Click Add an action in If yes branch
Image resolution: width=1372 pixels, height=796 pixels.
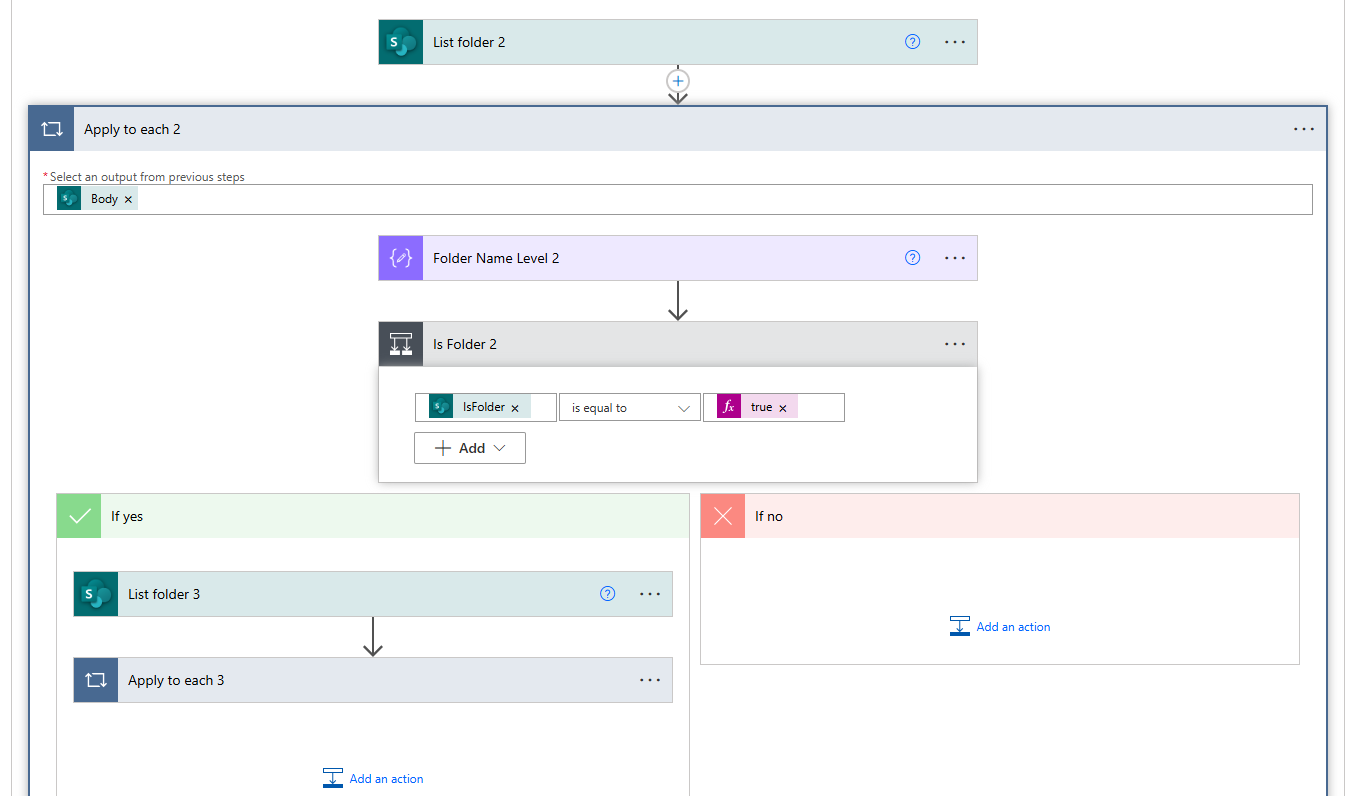pyautogui.click(x=373, y=779)
